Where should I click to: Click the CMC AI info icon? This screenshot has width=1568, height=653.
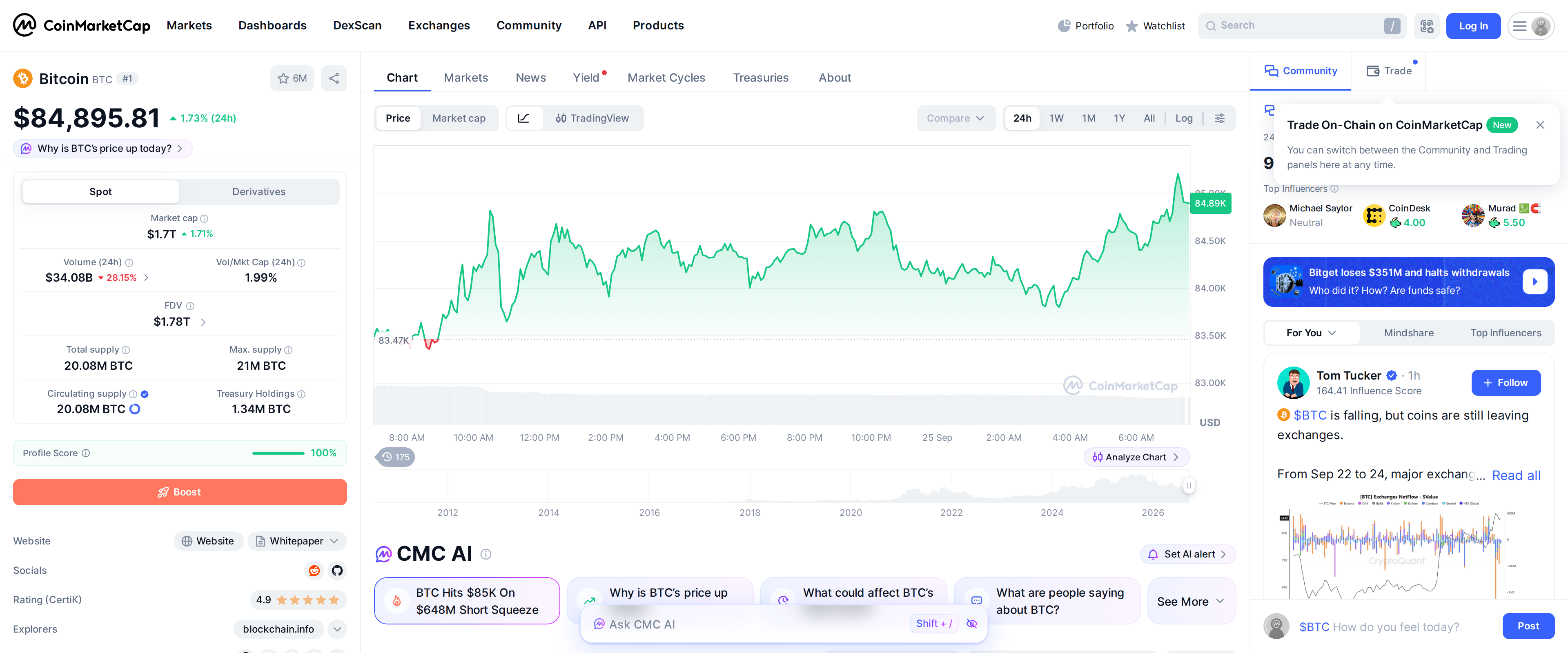click(x=486, y=554)
